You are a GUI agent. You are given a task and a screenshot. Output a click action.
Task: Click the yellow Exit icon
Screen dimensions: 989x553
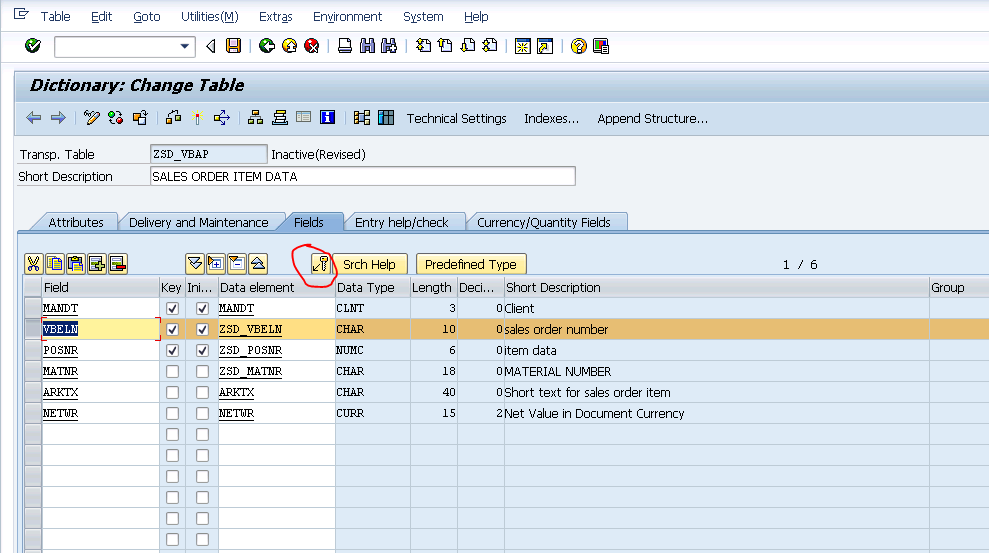(290, 46)
